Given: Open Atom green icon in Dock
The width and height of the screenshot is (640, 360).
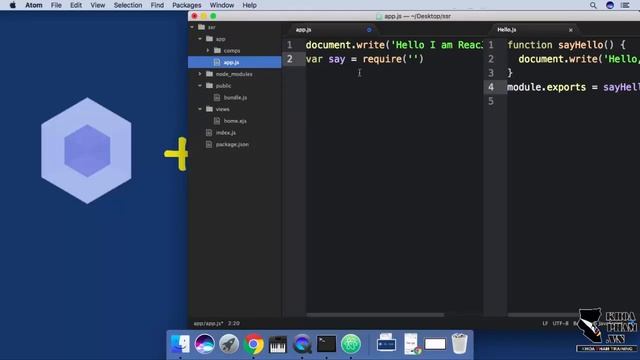Looking at the screenshot, I should pos(351,344).
